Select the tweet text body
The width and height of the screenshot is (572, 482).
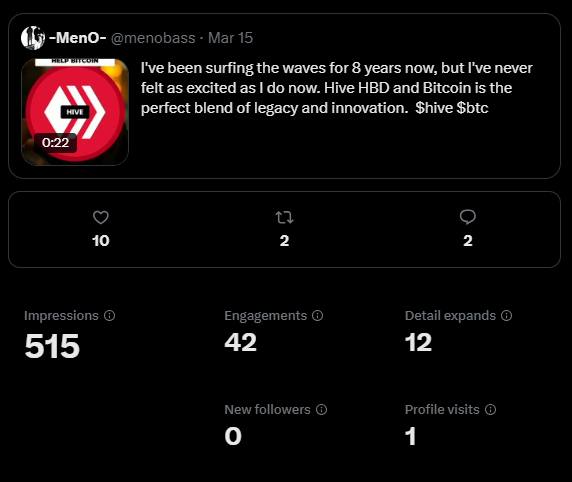coord(337,88)
